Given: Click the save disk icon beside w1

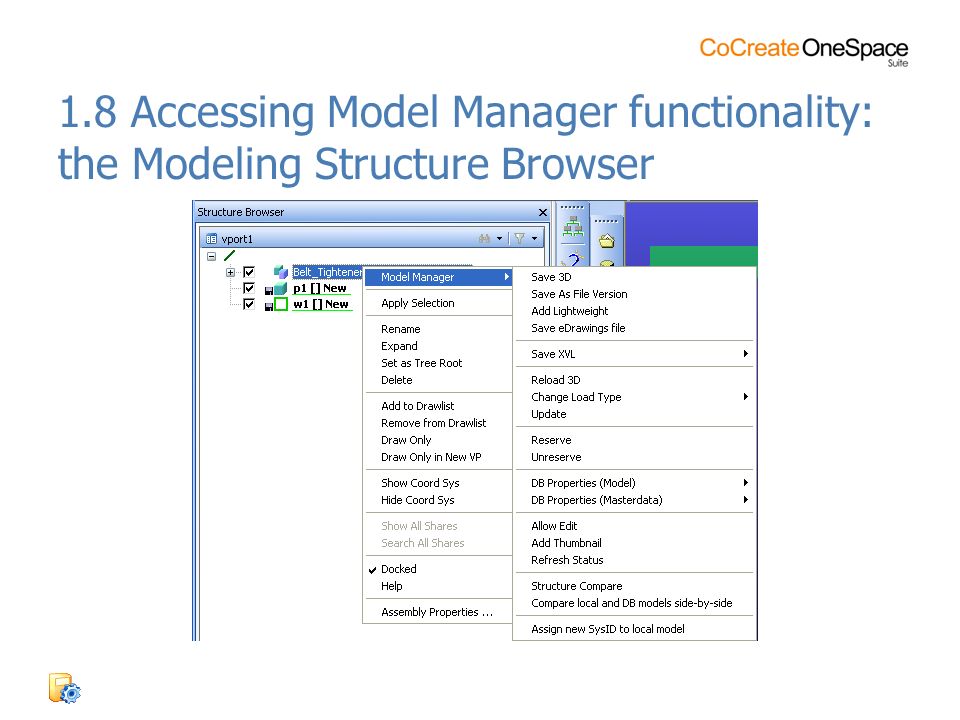Looking at the screenshot, I should pos(268,307).
